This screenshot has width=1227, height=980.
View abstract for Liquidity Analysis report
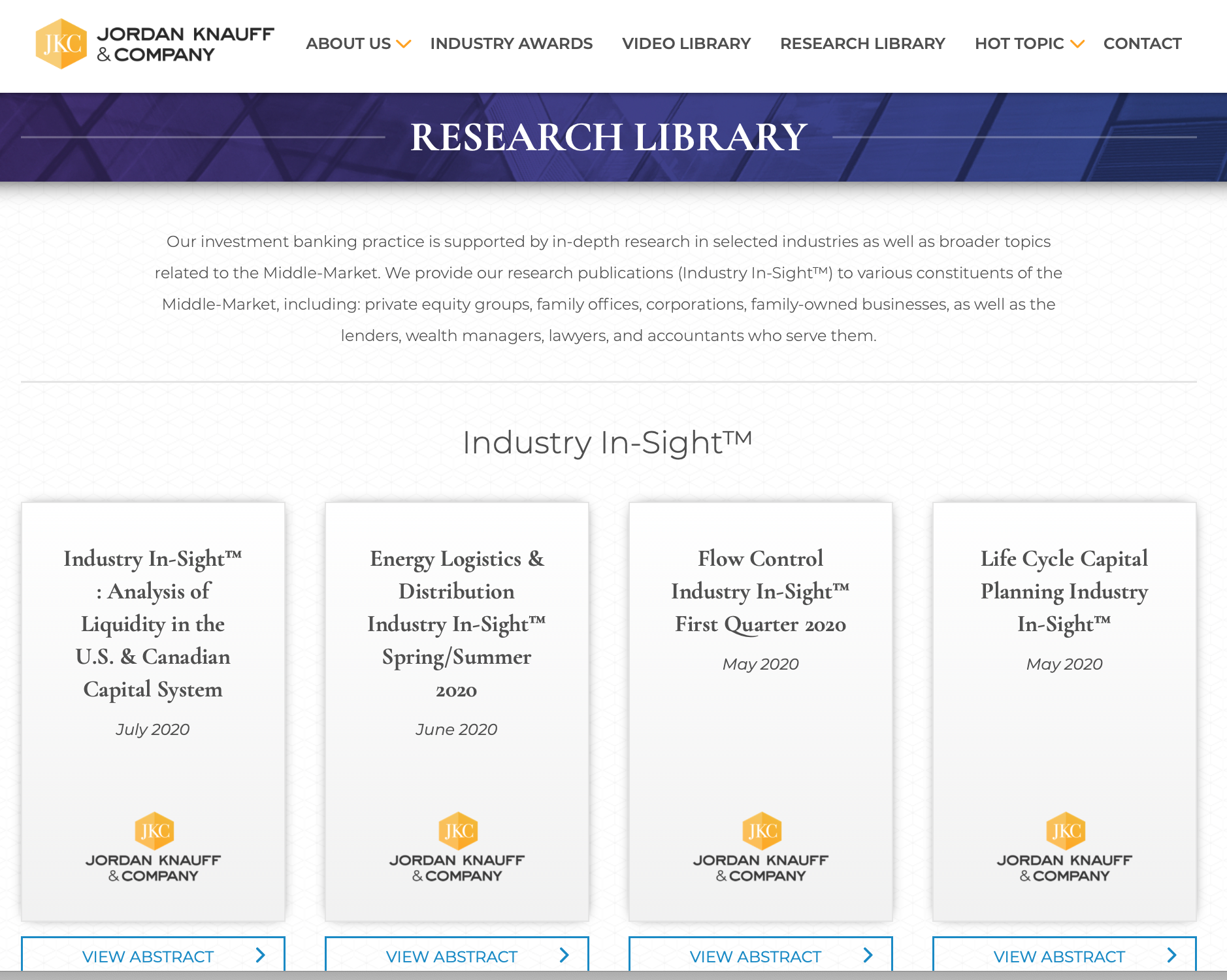153,955
